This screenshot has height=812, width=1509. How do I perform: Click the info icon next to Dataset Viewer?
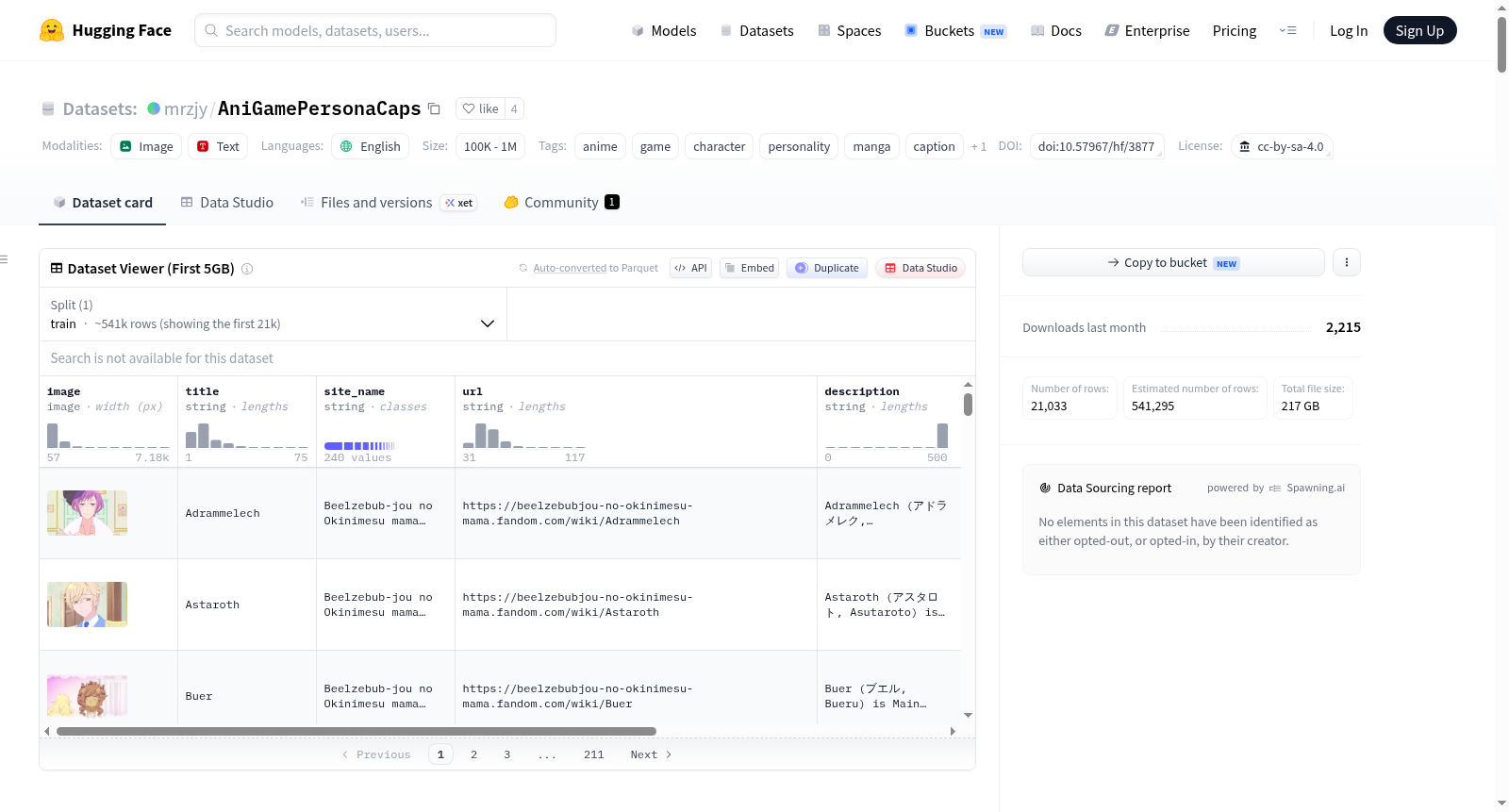(247, 269)
